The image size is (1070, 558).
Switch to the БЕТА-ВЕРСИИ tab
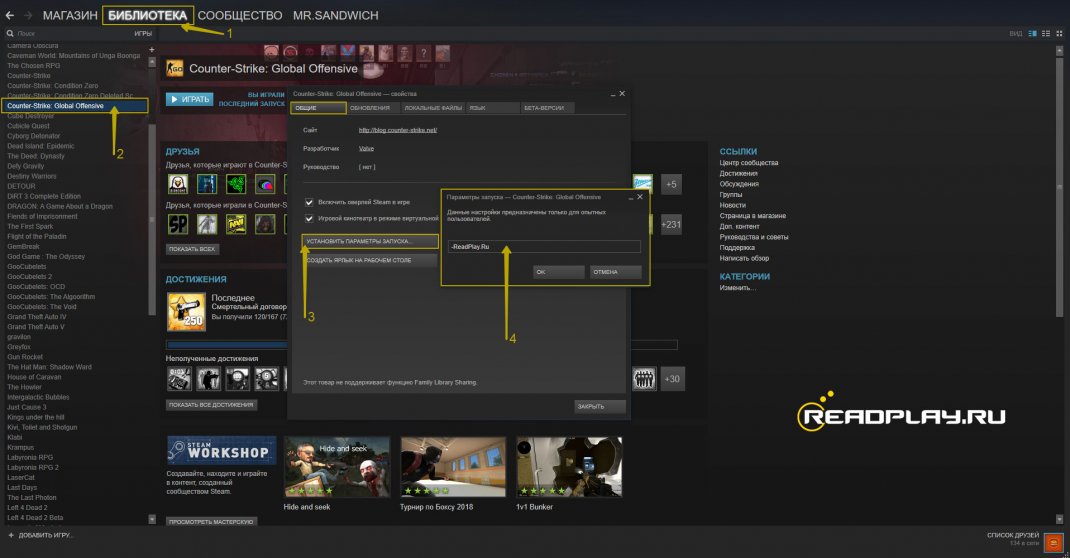coord(547,108)
